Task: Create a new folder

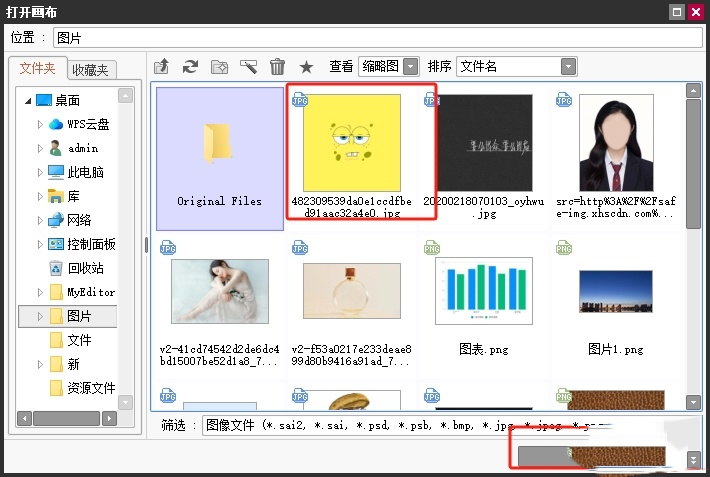Action: tap(220, 67)
